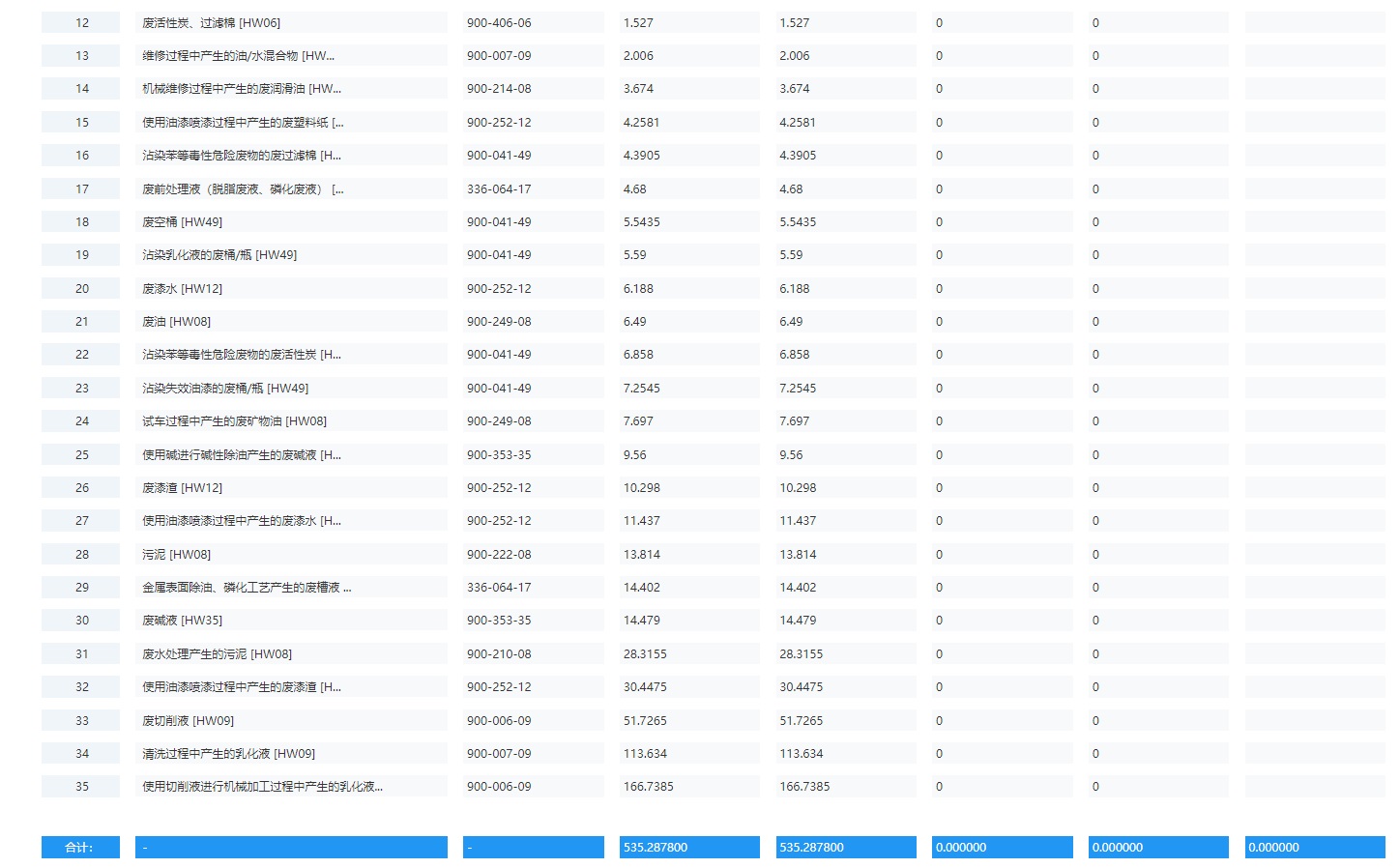
Task: Click waste code 900-214-08
Action: coord(499,89)
